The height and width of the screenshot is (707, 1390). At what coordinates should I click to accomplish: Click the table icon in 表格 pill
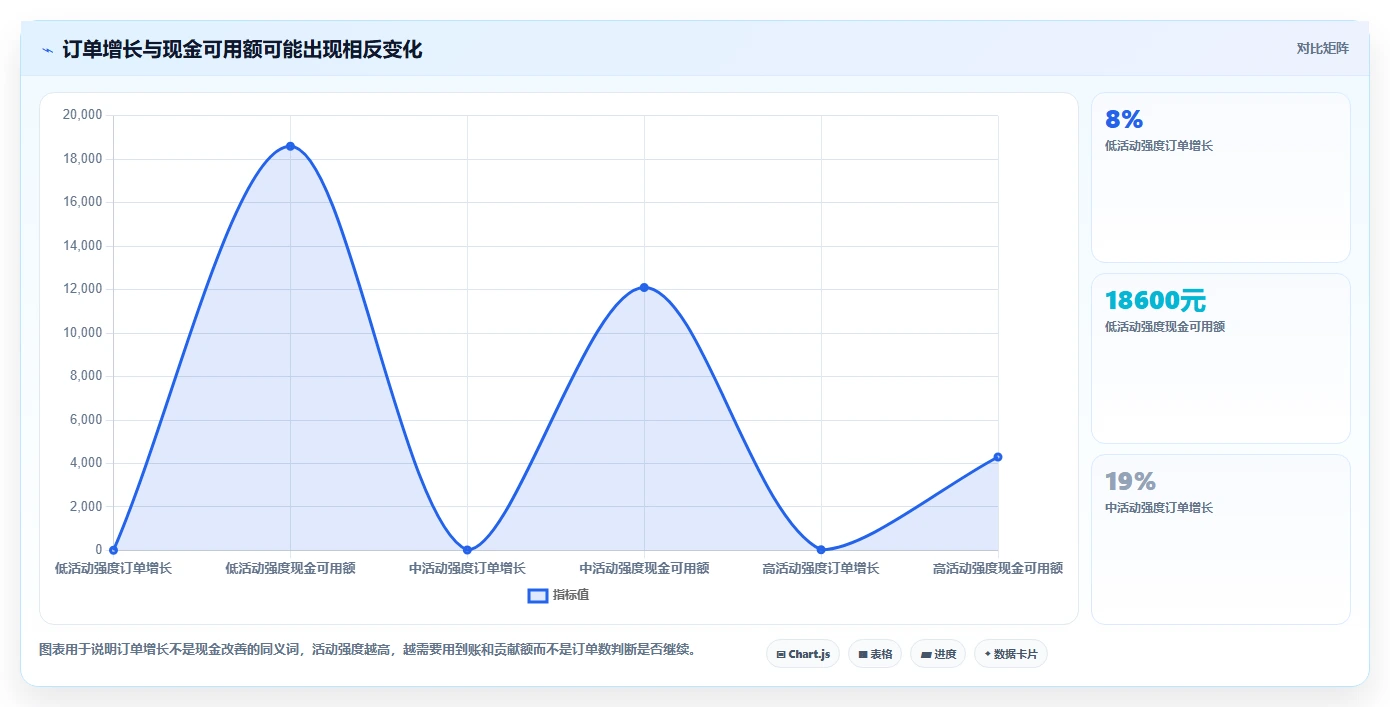(x=863, y=655)
